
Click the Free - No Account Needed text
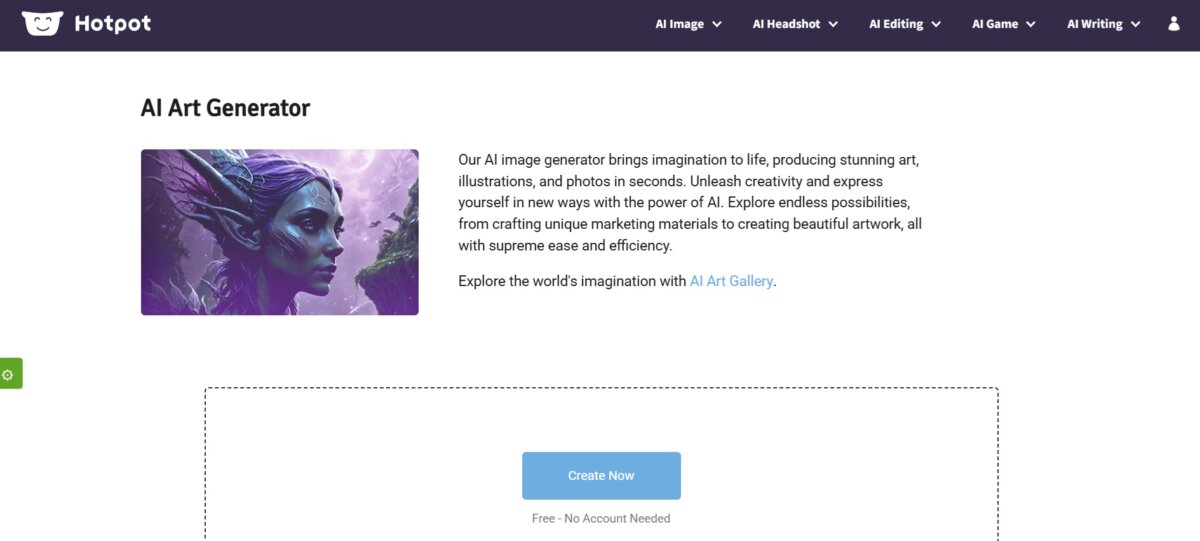[601, 518]
